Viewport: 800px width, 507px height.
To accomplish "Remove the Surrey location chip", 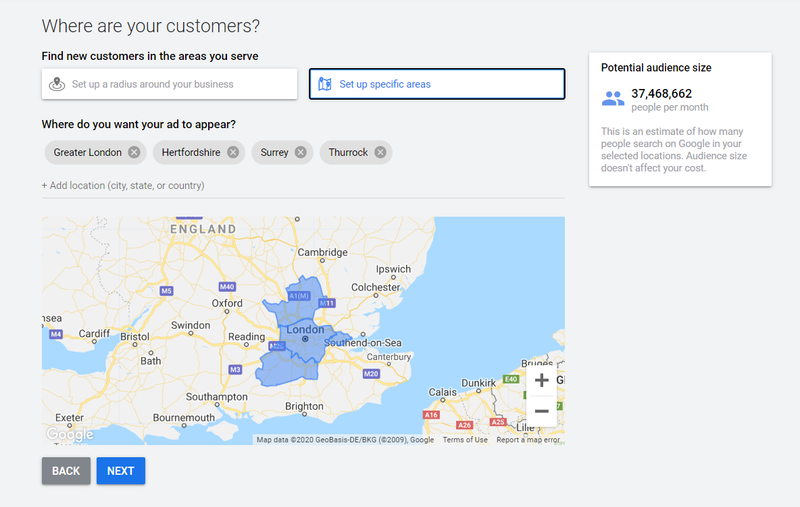I will [300, 153].
